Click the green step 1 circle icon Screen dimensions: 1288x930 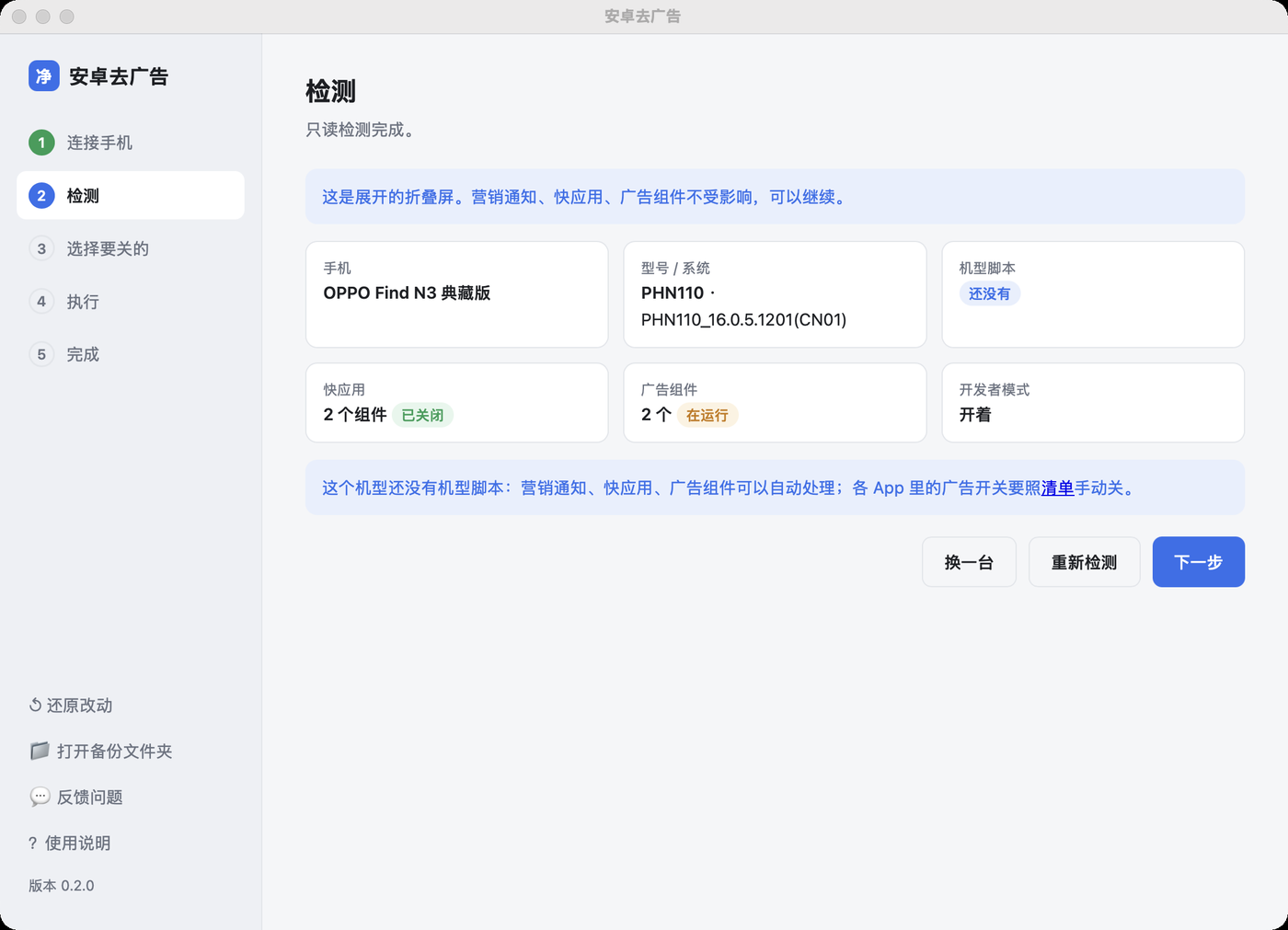click(x=41, y=143)
